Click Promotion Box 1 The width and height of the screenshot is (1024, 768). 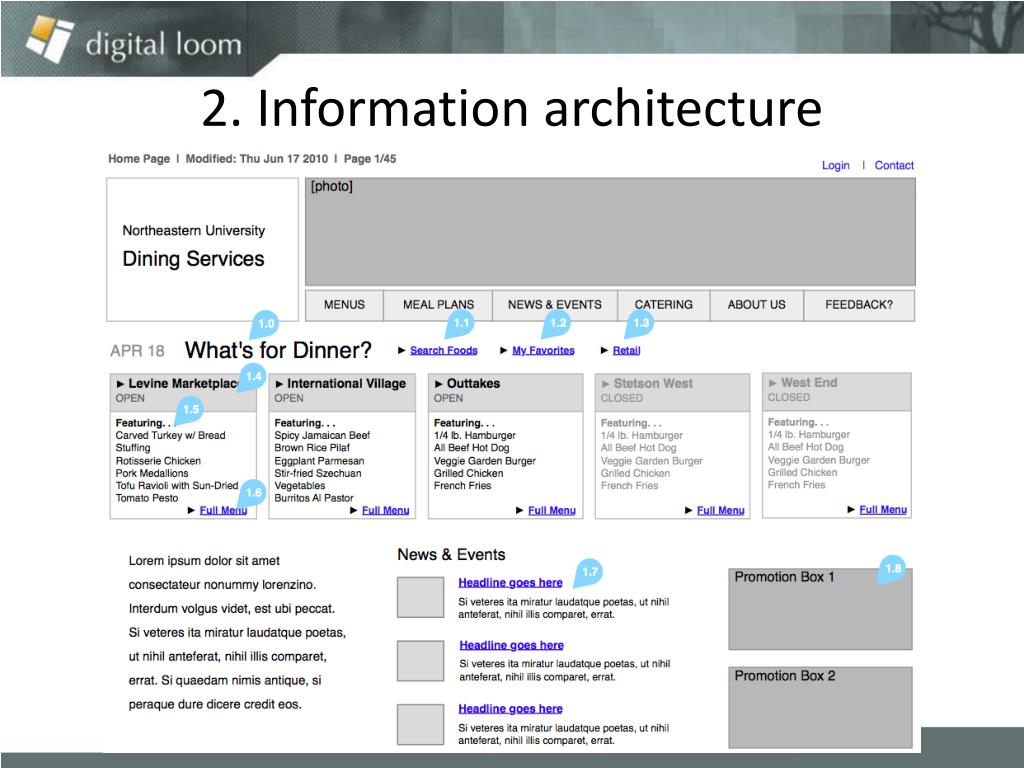click(820, 609)
